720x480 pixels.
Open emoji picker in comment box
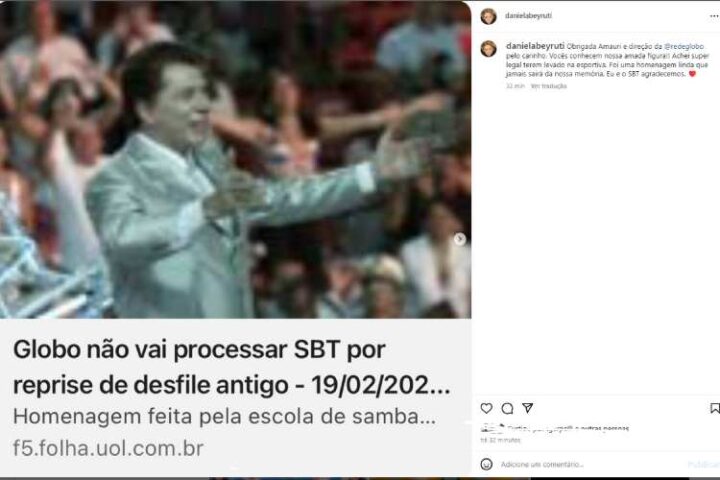click(x=486, y=464)
